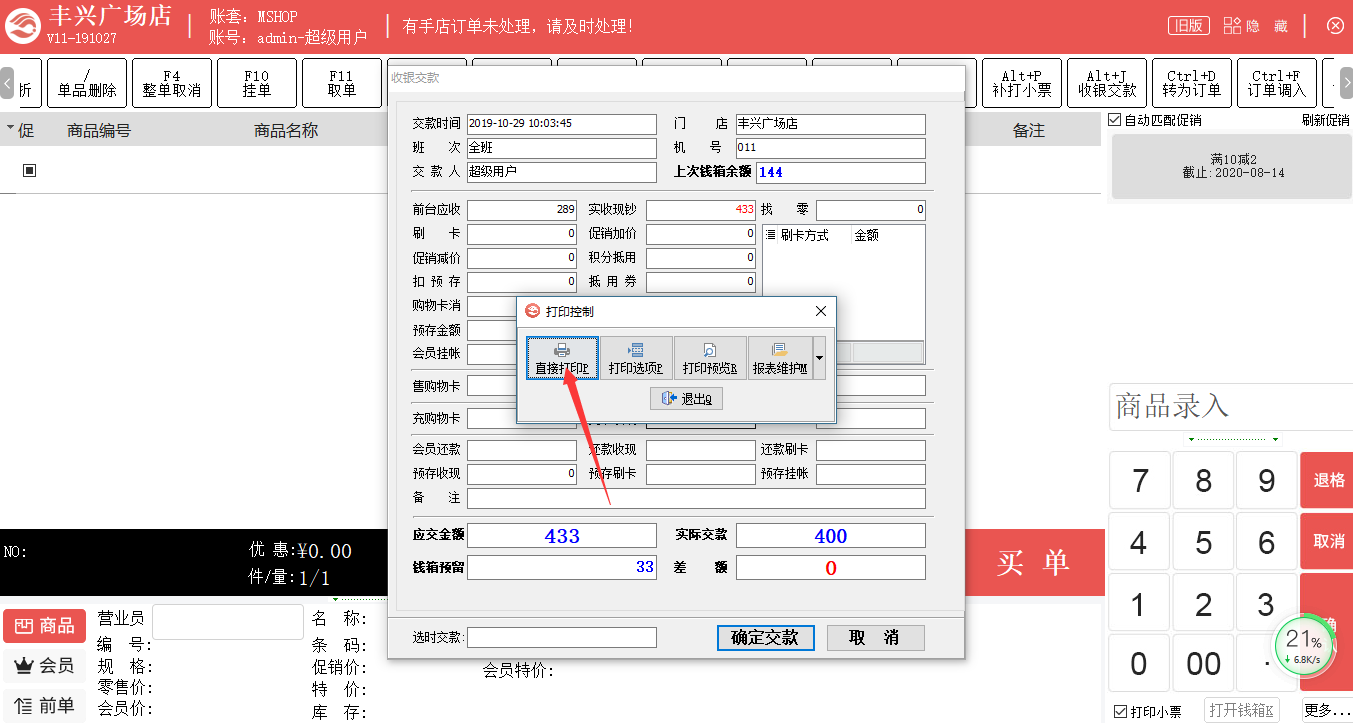The width and height of the screenshot is (1353, 723).
Task: Click the 商品名称 column header
Action: tap(286, 130)
